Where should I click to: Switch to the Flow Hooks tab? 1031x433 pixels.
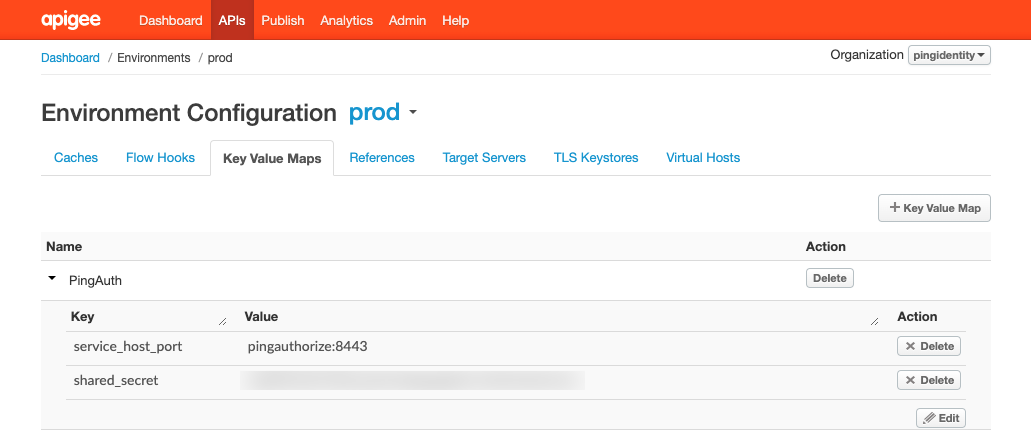160,158
